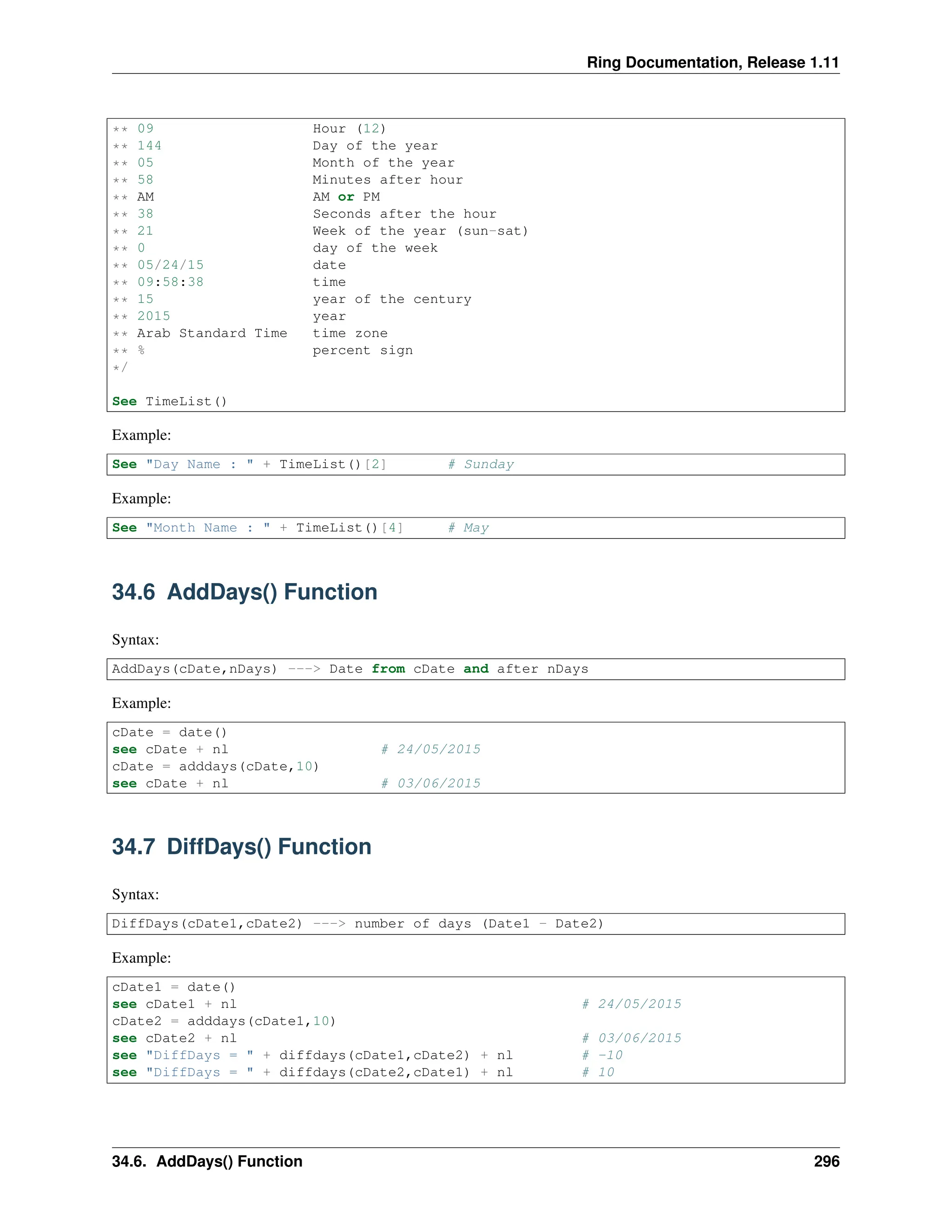Click 'See TimeList()' code line

(169, 401)
